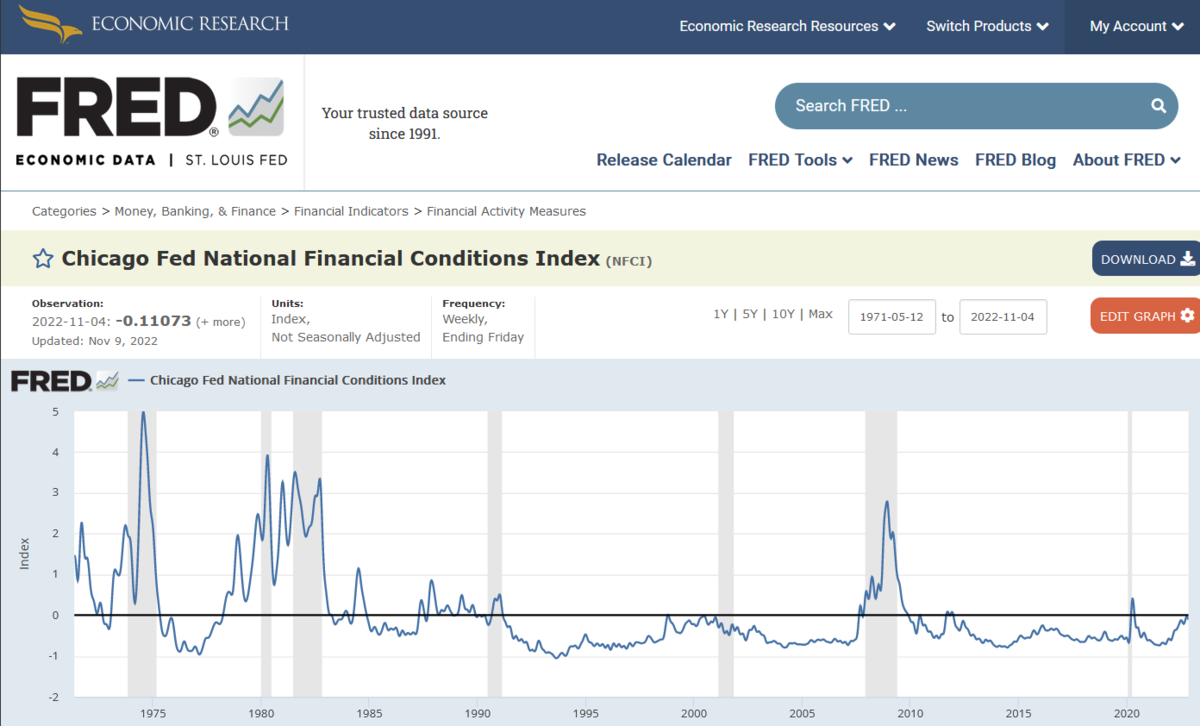Open the Switch Products dropdown

[x=987, y=26]
